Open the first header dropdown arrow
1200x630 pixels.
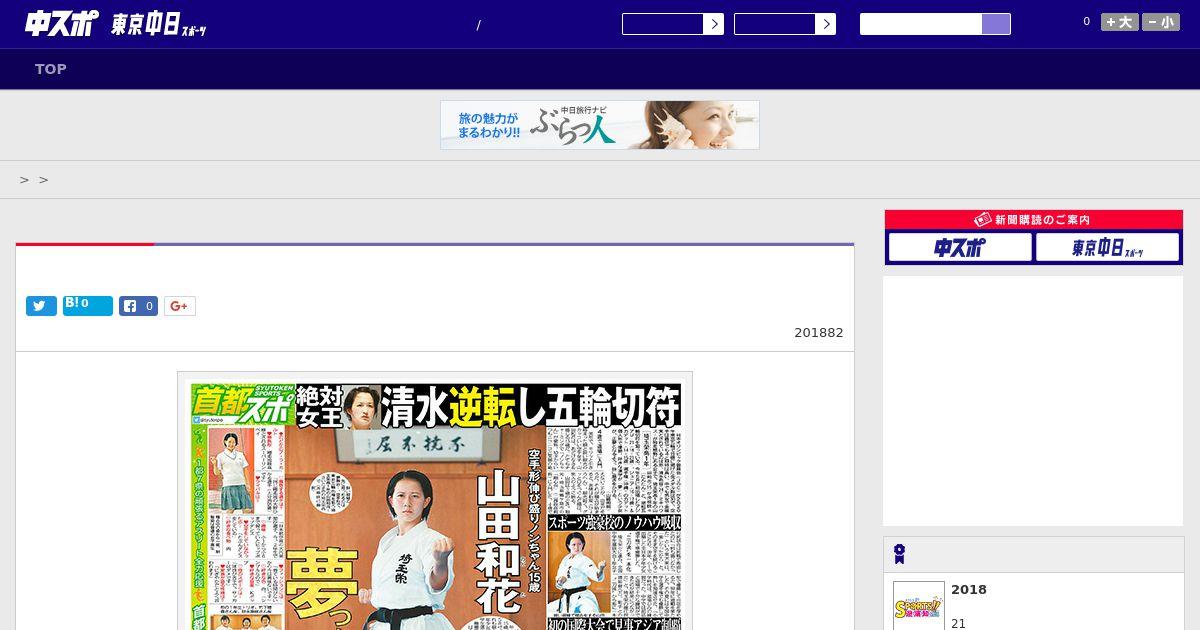pos(713,24)
